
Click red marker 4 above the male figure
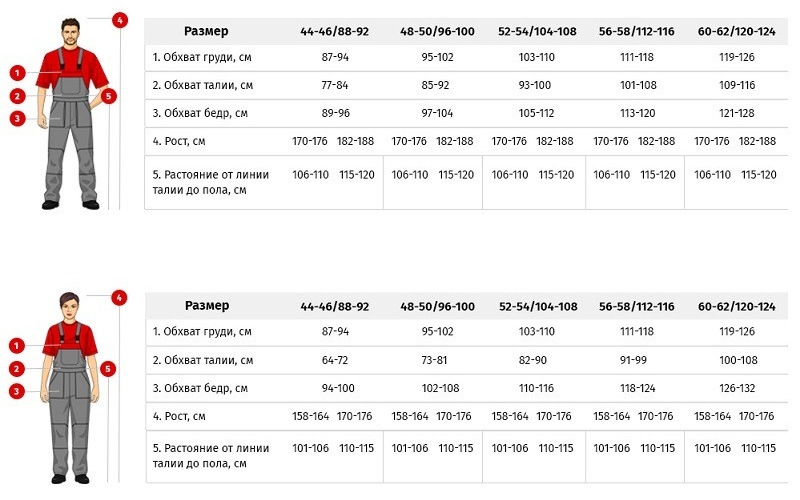click(120, 21)
